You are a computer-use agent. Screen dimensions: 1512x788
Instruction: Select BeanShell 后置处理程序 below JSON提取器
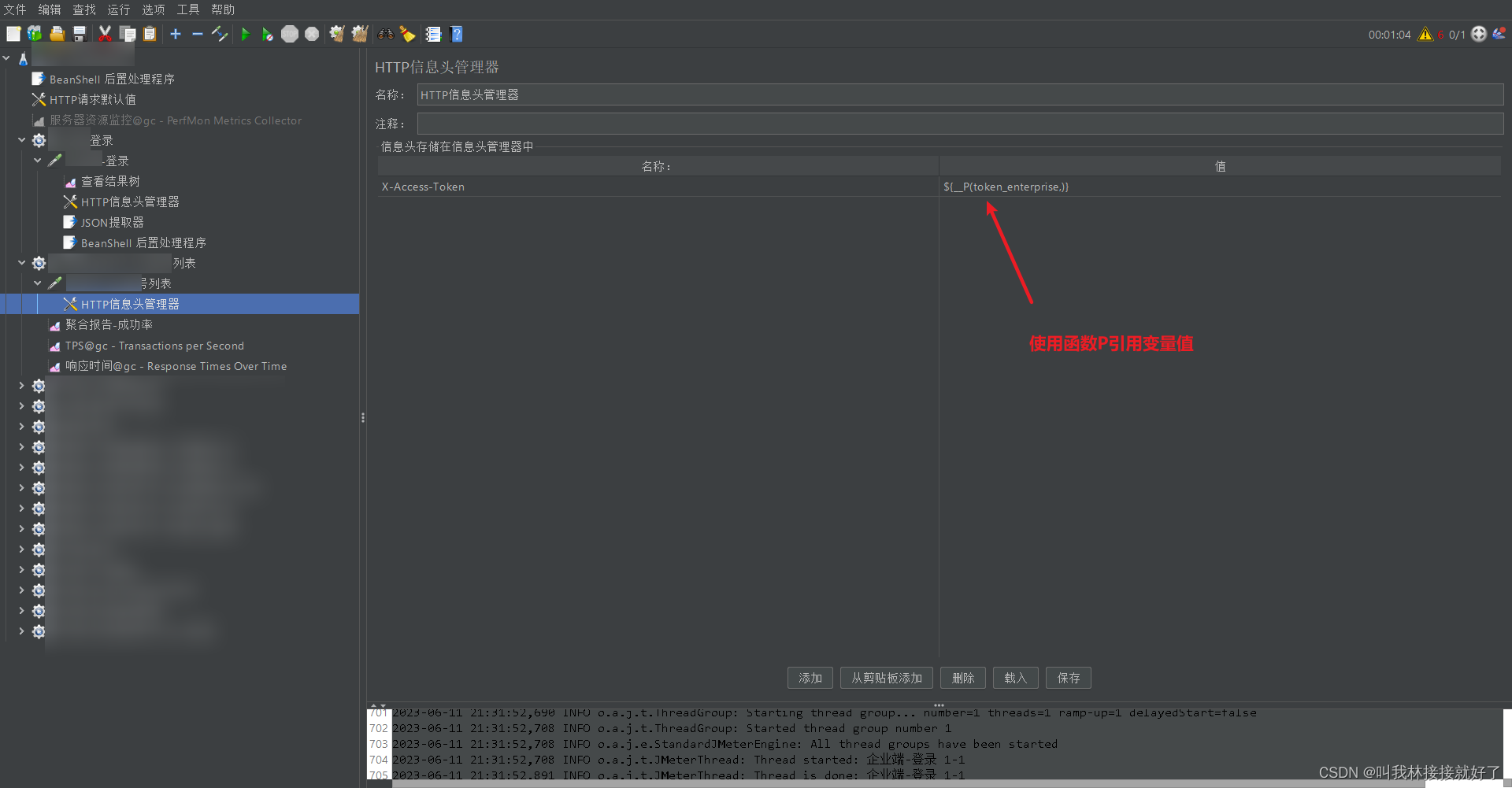click(x=135, y=242)
